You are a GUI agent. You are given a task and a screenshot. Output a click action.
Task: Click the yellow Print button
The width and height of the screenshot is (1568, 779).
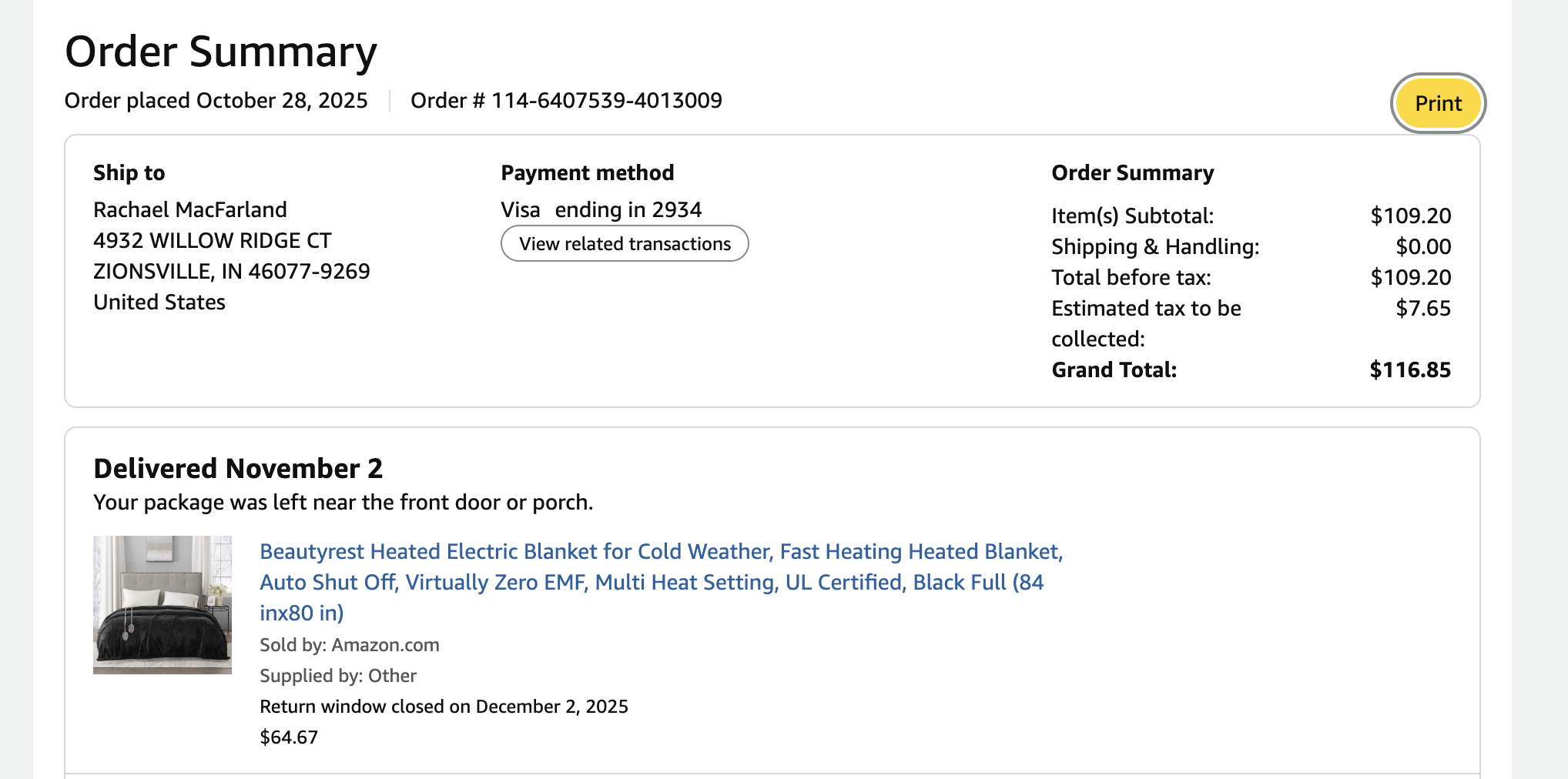pos(1438,103)
